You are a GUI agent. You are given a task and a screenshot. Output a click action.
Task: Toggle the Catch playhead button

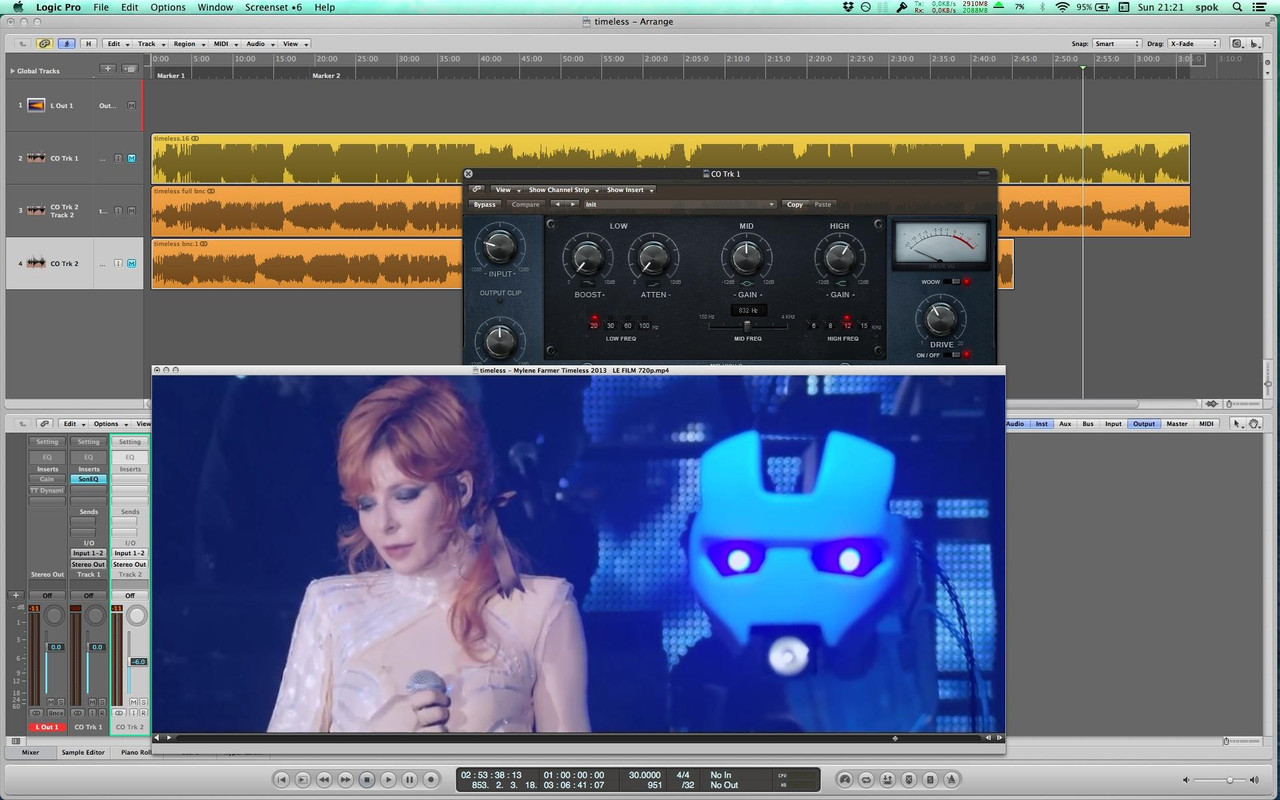pos(68,44)
